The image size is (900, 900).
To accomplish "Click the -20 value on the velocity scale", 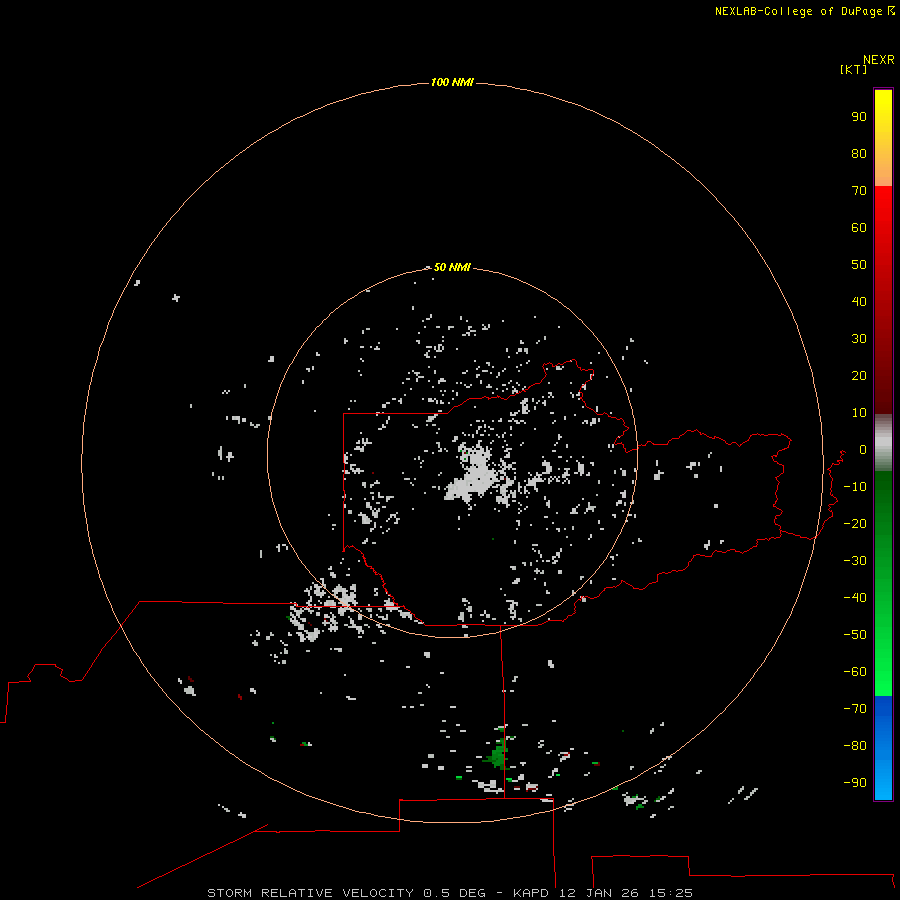I will coord(855,524).
